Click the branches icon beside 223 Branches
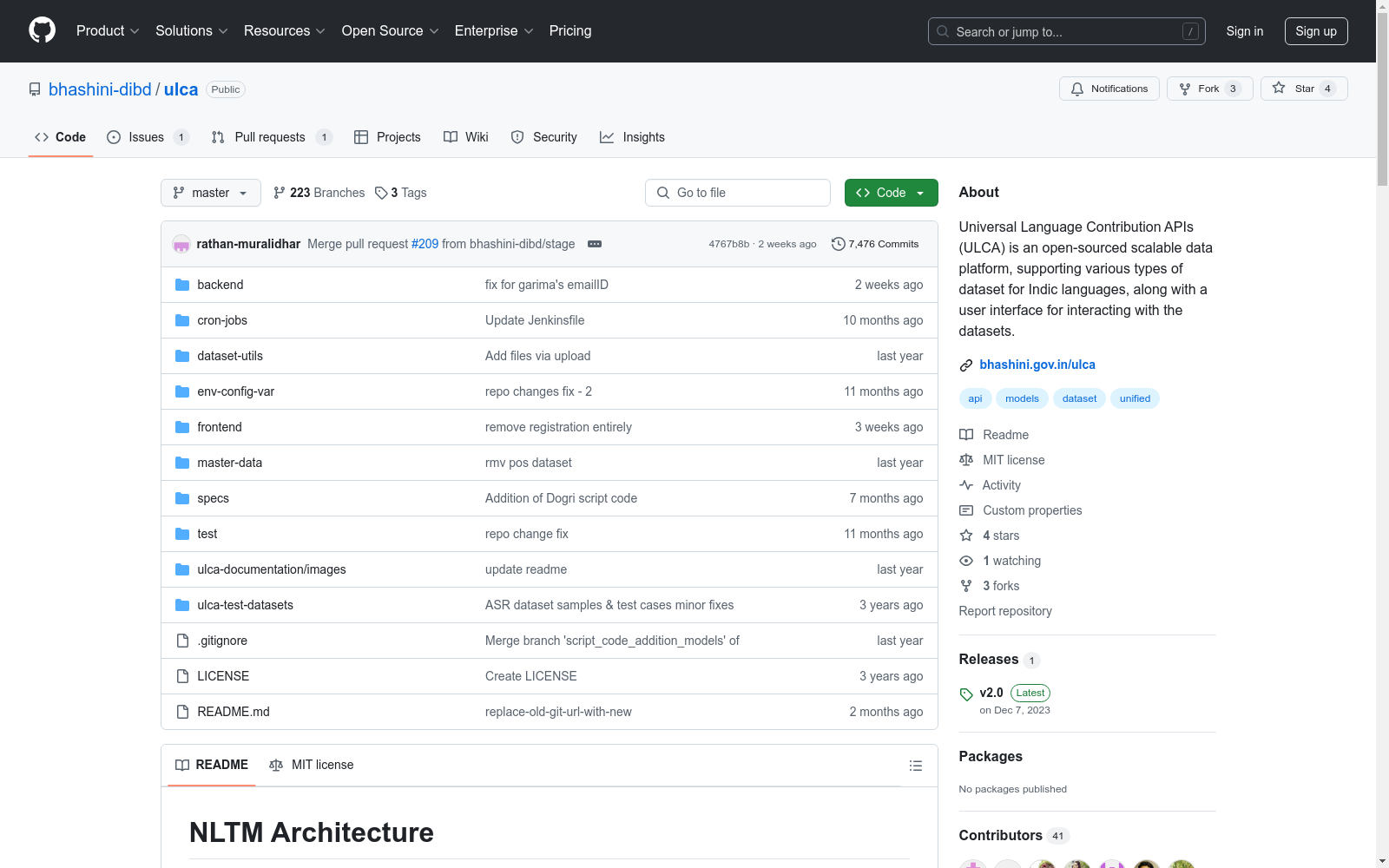This screenshot has width=1389, height=868. coord(280,193)
